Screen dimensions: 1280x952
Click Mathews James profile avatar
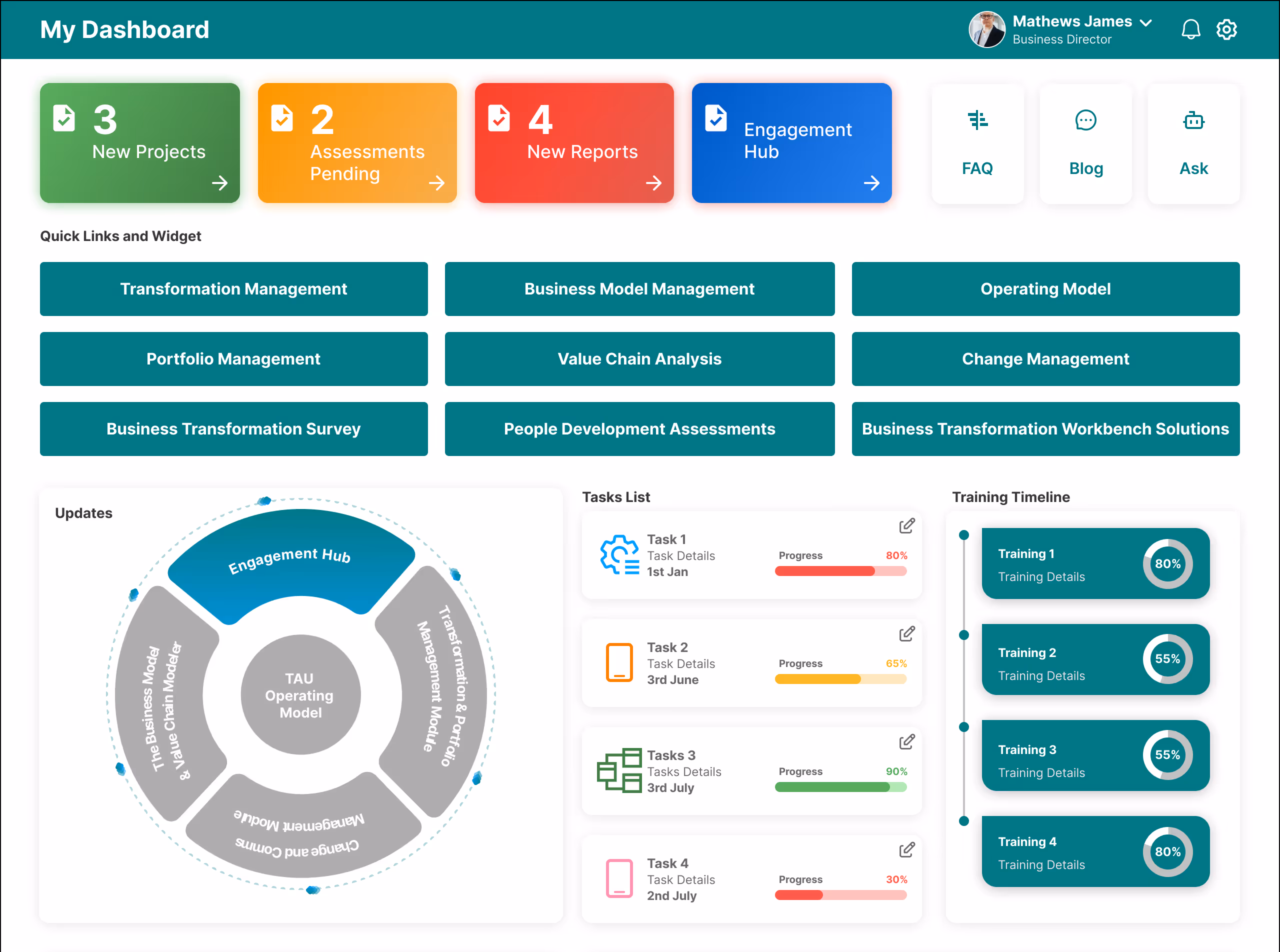(987, 29)
